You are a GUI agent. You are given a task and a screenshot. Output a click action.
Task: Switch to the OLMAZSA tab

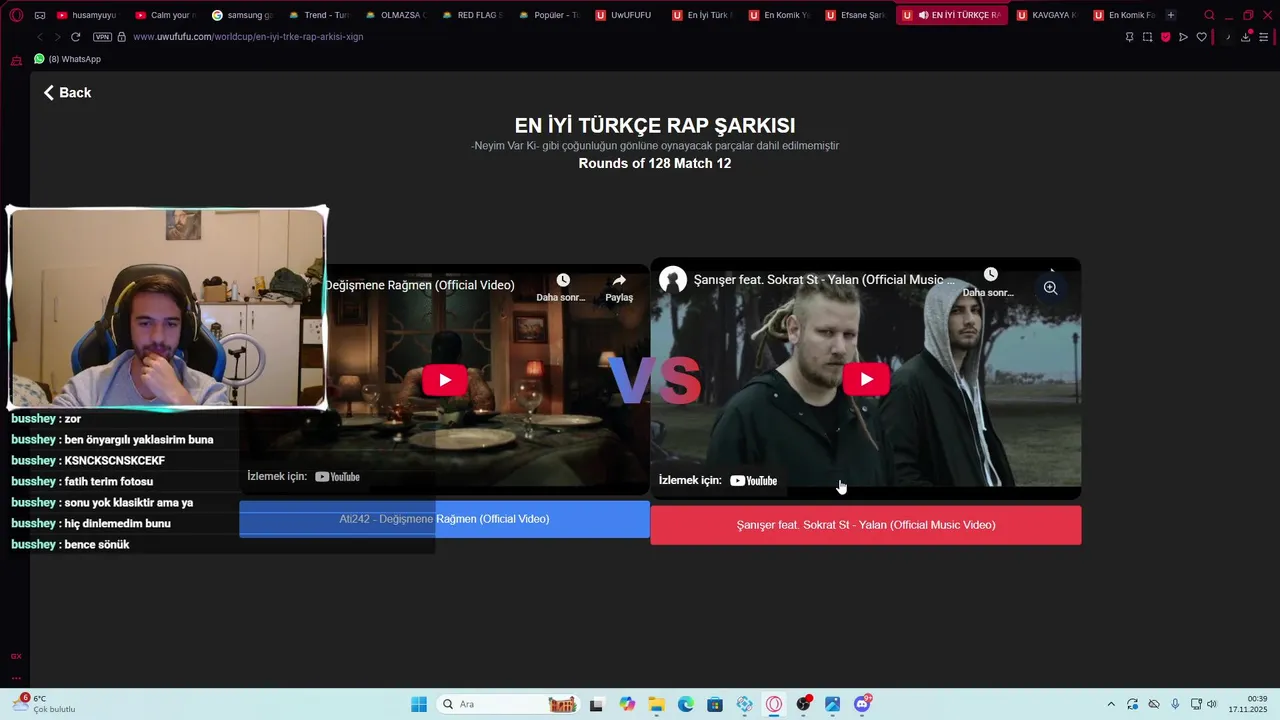pyautogui.click(x=394, y=15)
